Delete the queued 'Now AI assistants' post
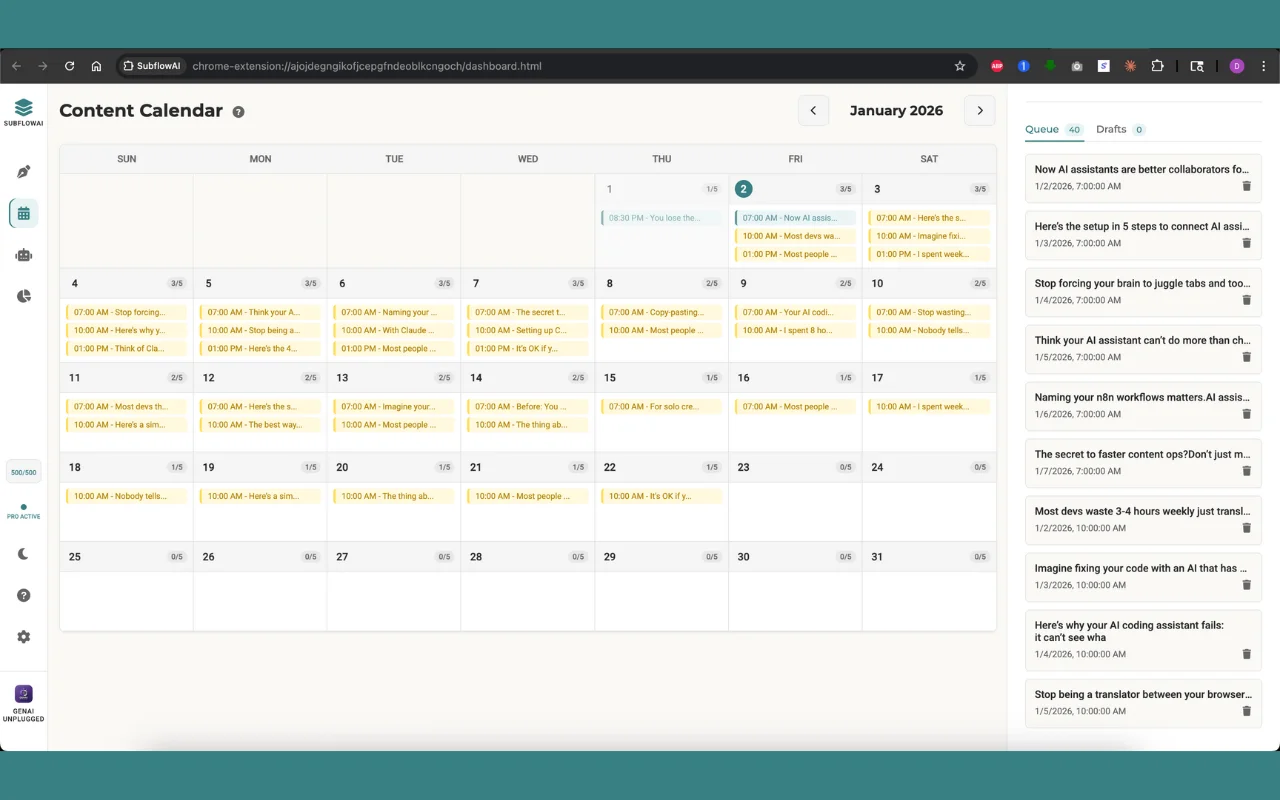 pos(1246,186)
